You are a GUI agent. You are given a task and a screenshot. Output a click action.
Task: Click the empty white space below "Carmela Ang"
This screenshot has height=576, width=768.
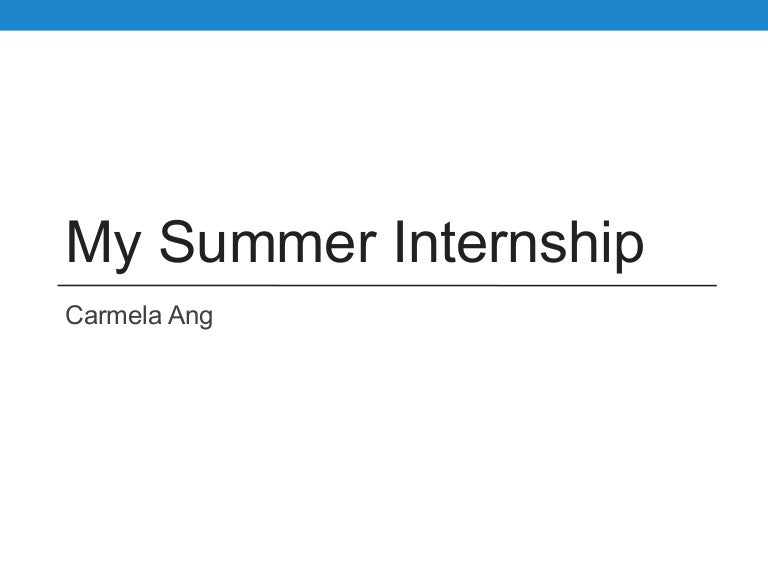384,450
